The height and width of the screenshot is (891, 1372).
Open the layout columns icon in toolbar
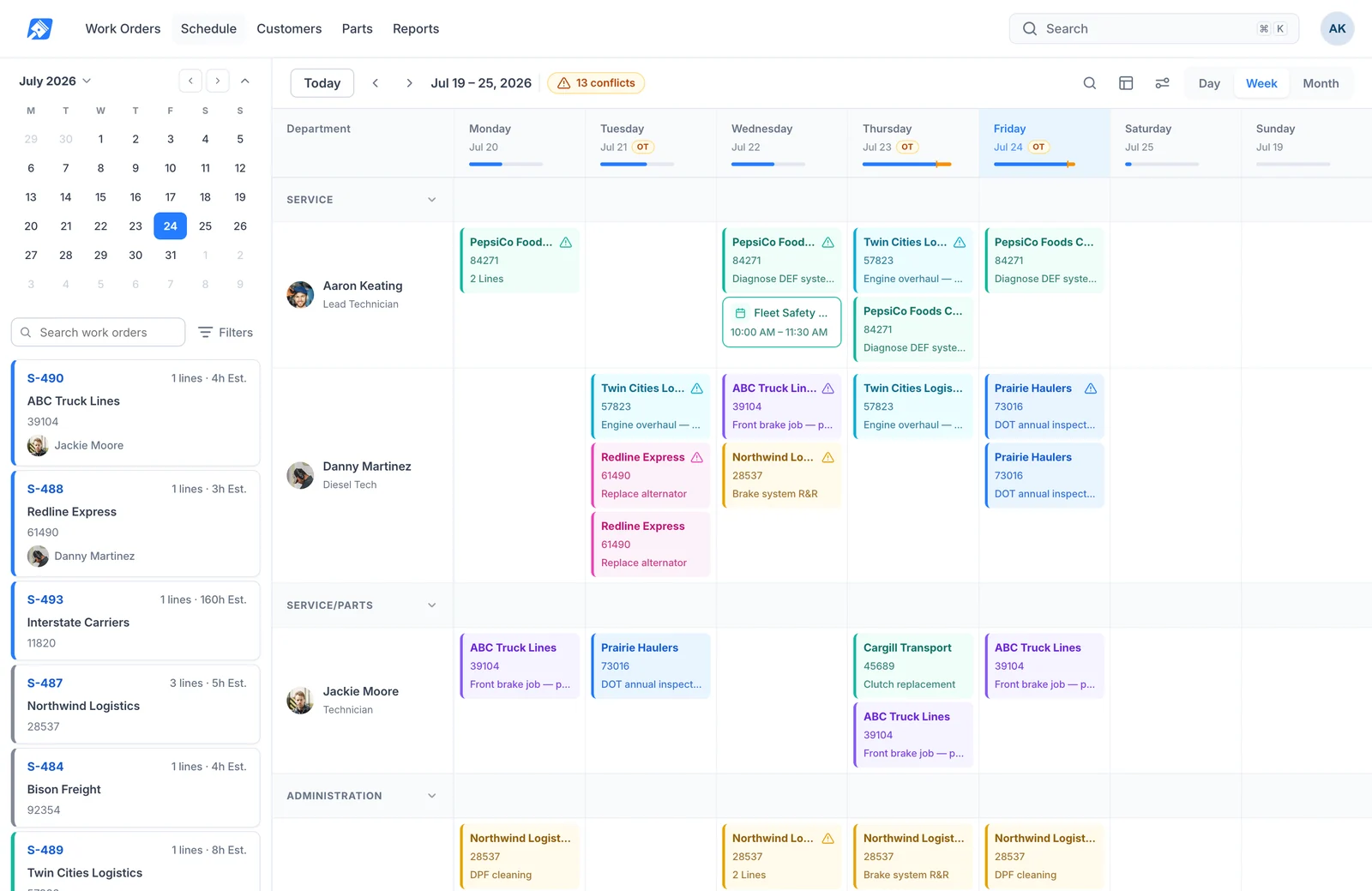click(x=1126, y=83)
